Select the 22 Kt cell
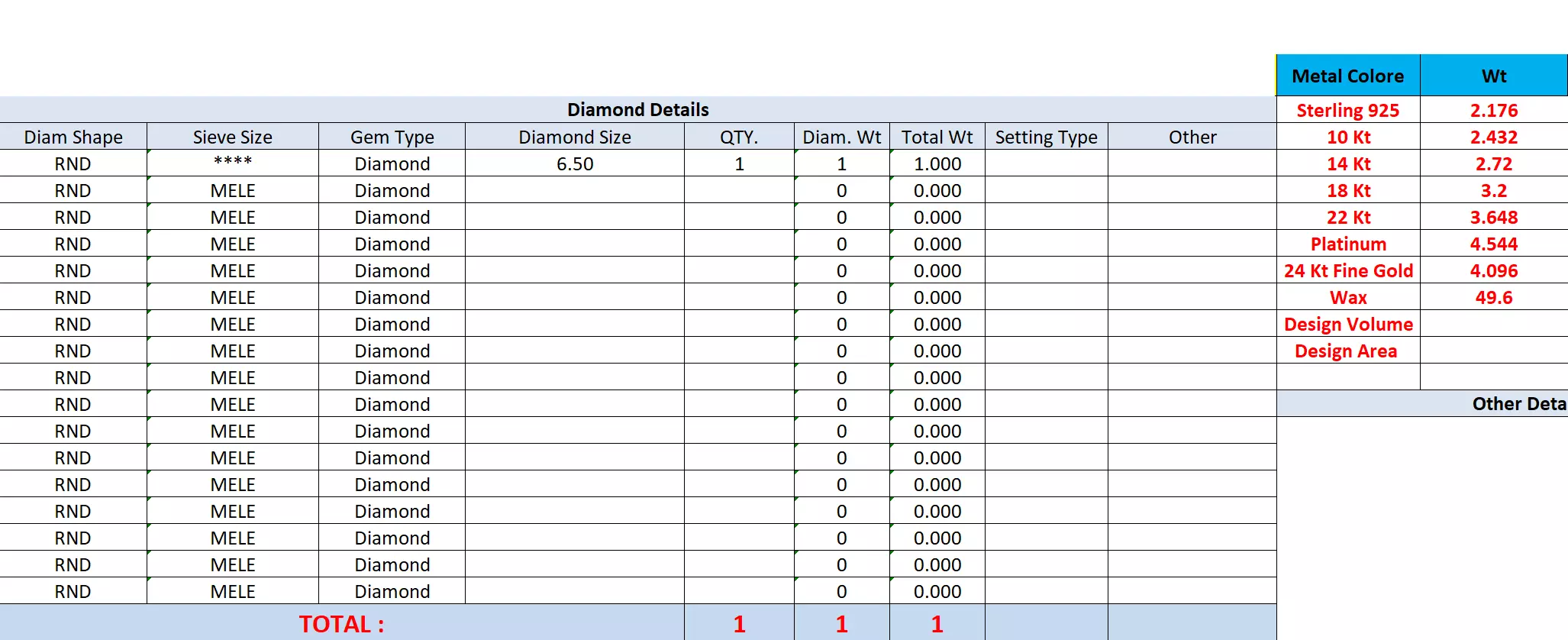This screenshot has width=1568, height=640. tap(1348, 217)
